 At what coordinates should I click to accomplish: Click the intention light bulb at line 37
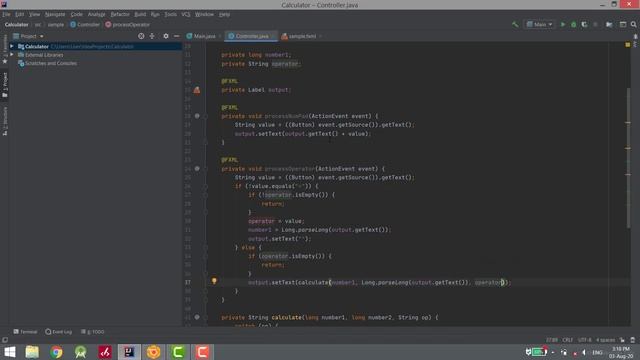214,281
